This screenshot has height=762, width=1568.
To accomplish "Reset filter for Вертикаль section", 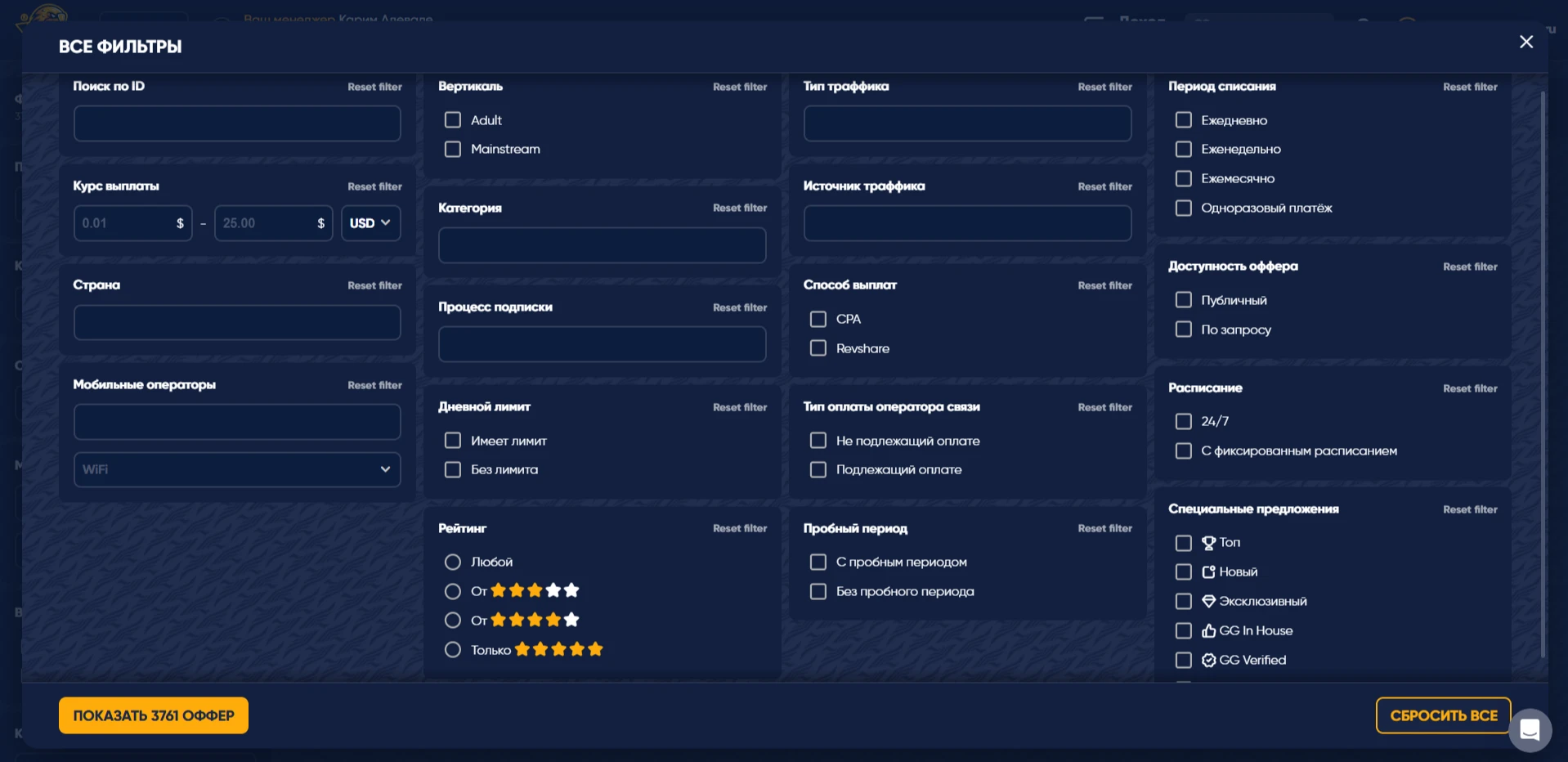I will pos(740,87).
